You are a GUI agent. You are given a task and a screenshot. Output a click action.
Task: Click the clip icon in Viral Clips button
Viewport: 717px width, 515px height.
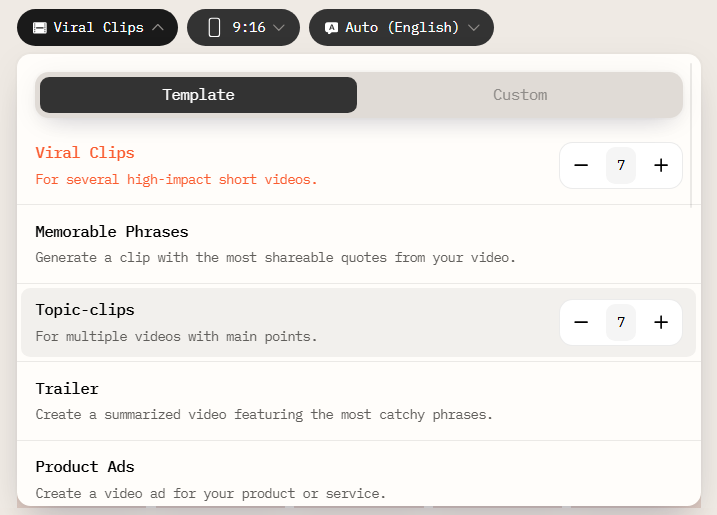[39, 28]
